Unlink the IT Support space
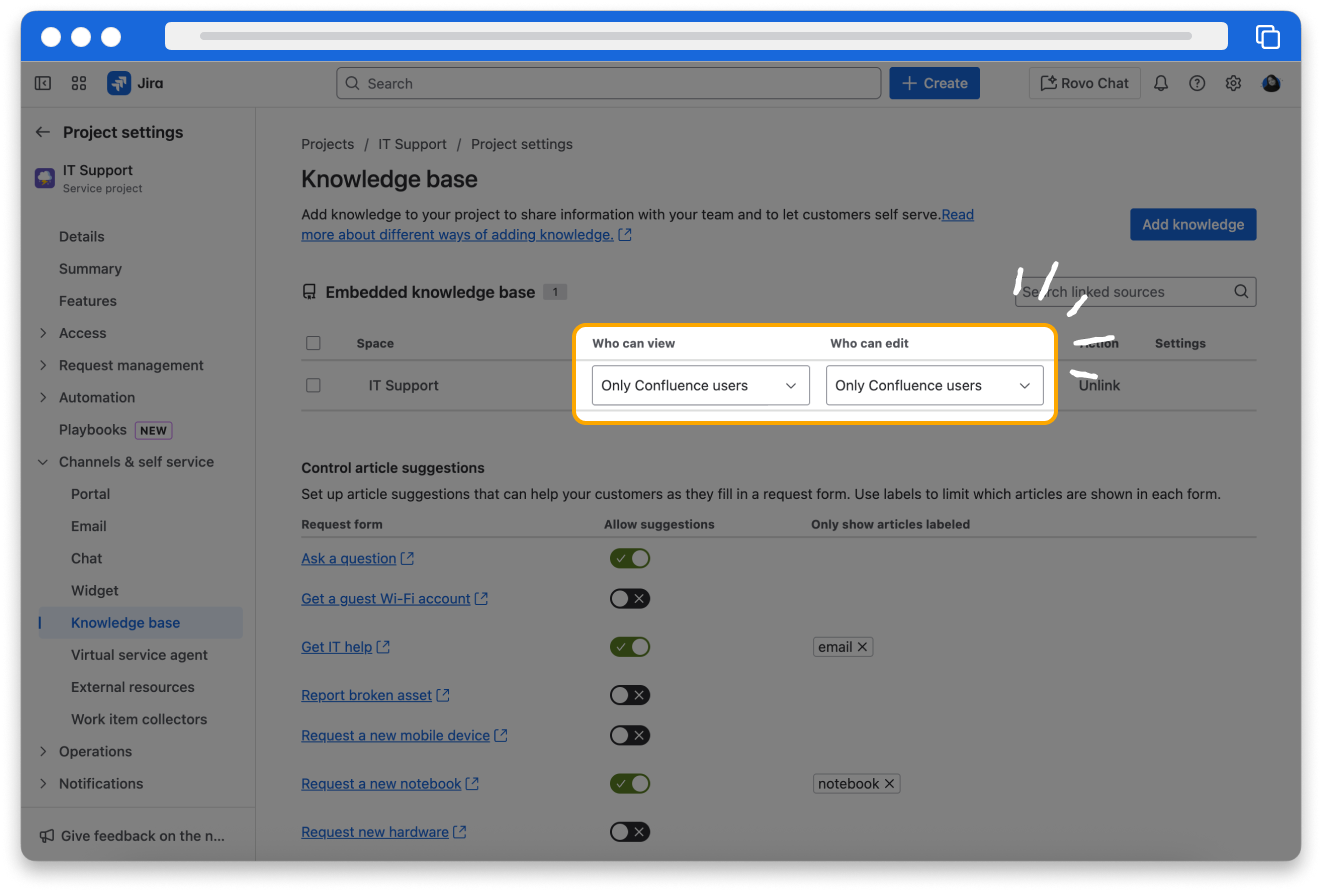Screen dimensions: 1322x892 (x=1099, y=385)
